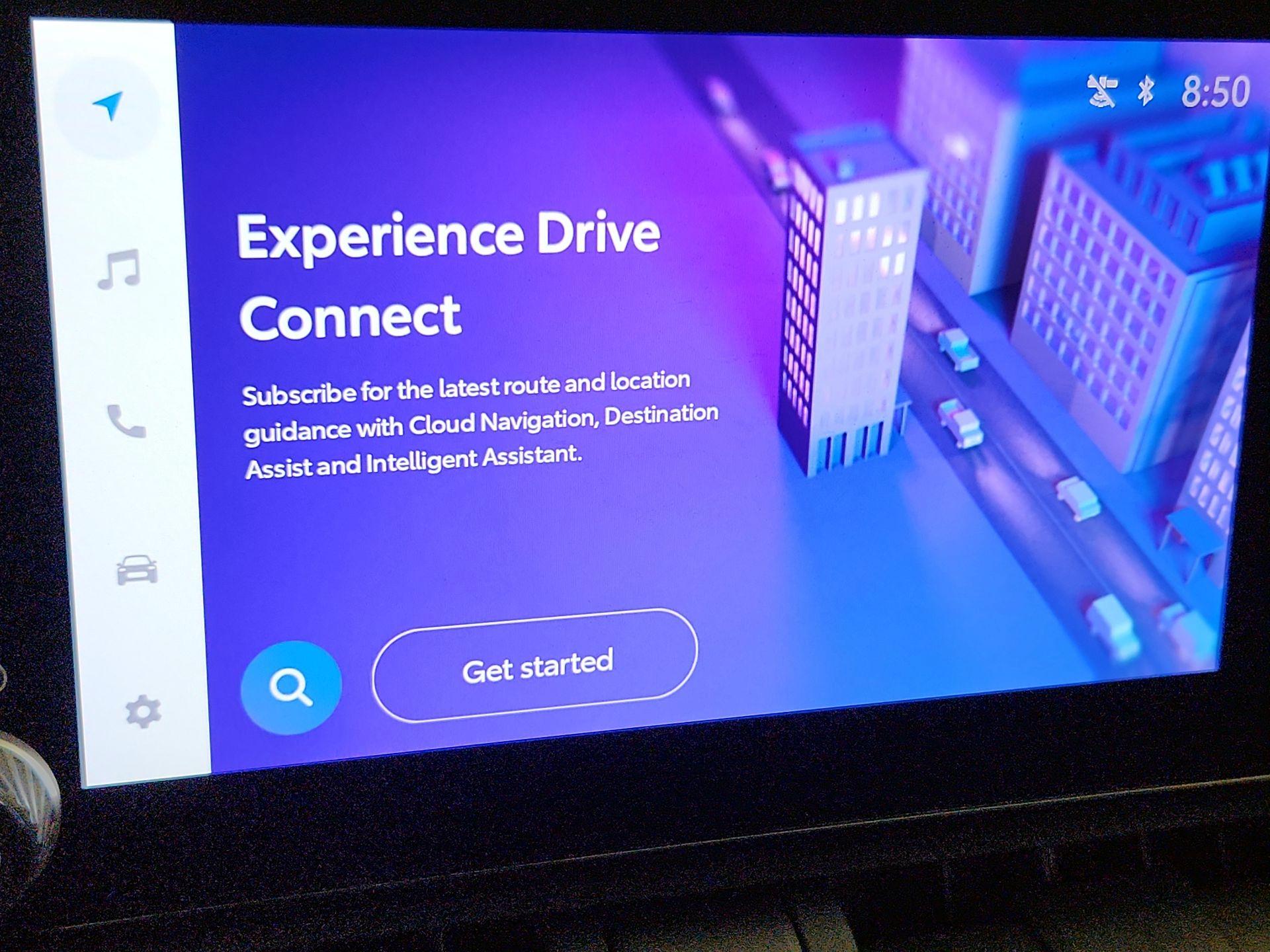This screenshot has height=952, width=1270.
Task: Tap the crossed-out connectivity status icon
Action: [1102, 91]
